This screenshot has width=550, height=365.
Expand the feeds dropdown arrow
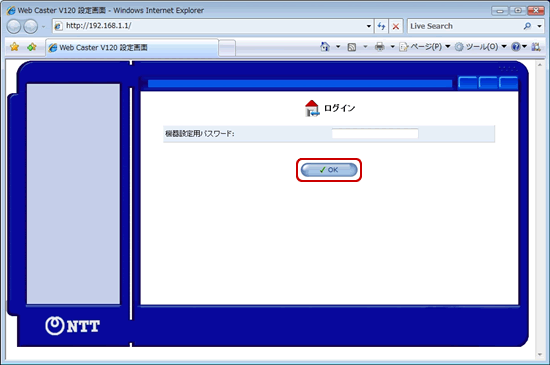(x=365, y=47)
